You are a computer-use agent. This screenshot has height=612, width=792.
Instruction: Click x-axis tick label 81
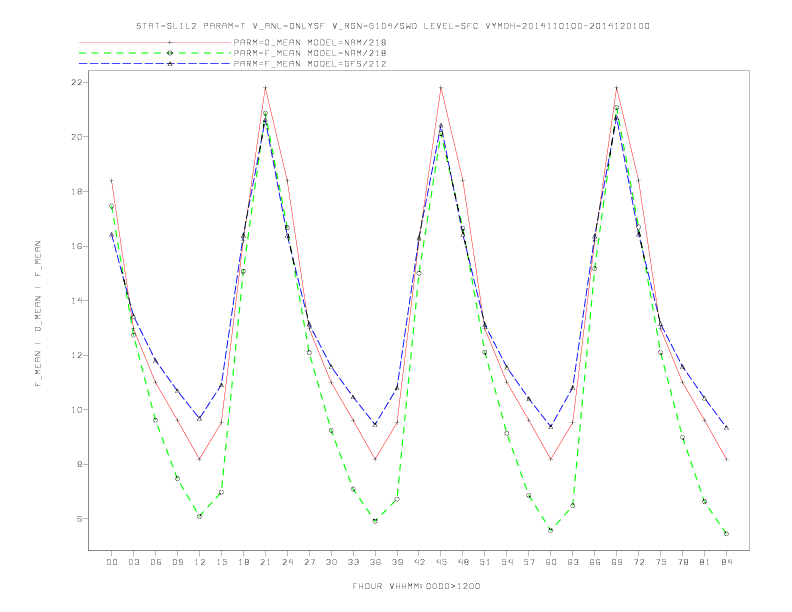coord(705,562)
